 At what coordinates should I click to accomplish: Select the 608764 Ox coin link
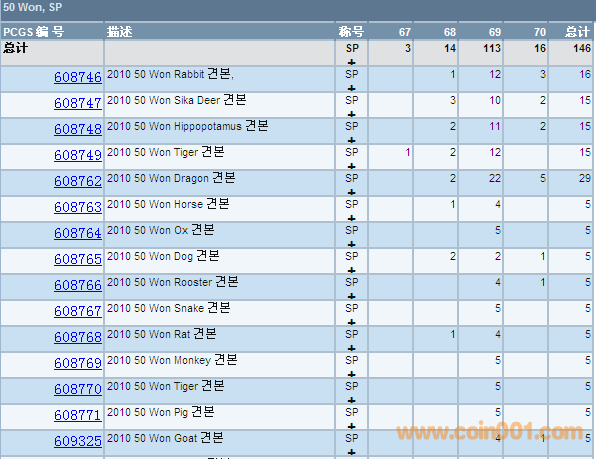point(78,233)
